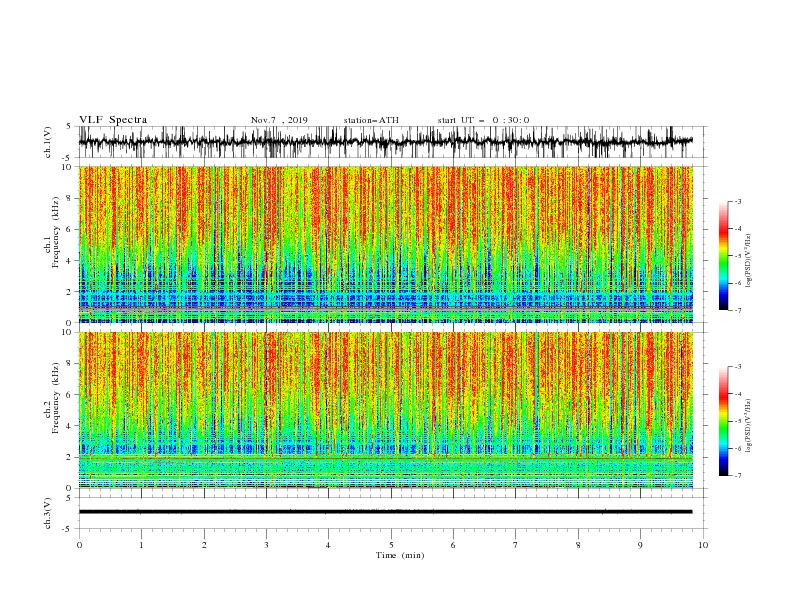The width and height of the screenshot is (792, 612).
Task: Click inside the ch.2 spectrogram panel
Action: click(x=385, y=410)
